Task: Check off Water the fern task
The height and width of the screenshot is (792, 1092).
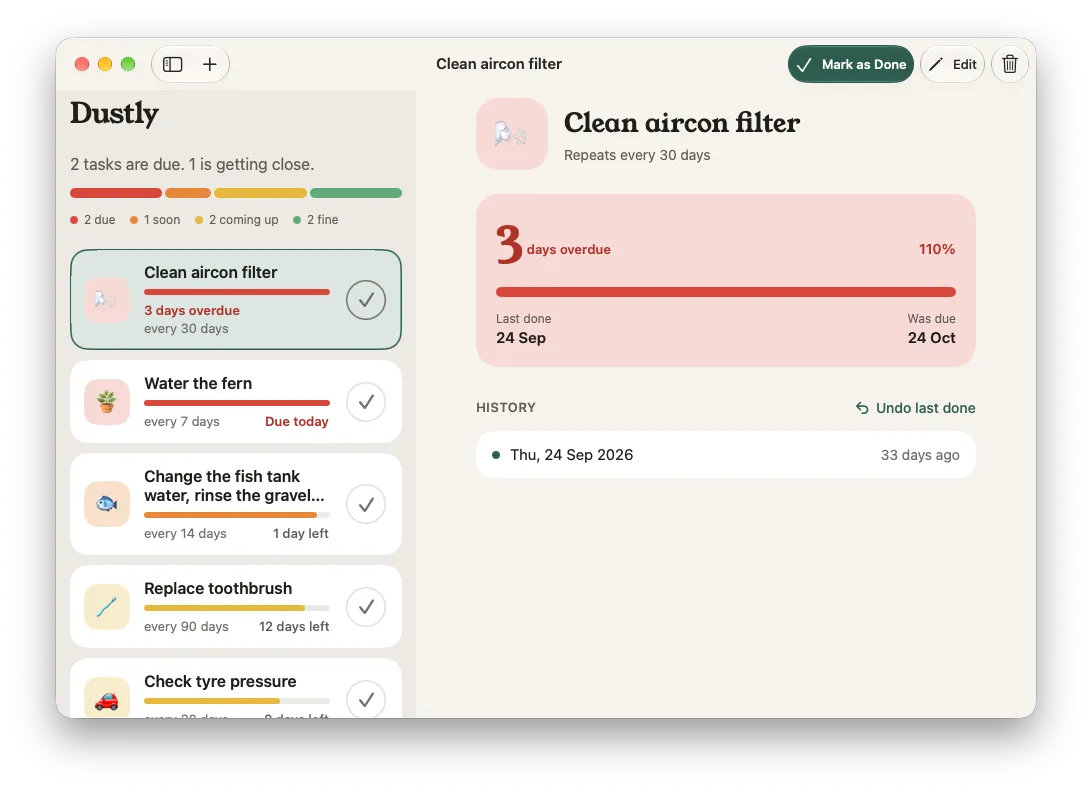Action: 366,402
